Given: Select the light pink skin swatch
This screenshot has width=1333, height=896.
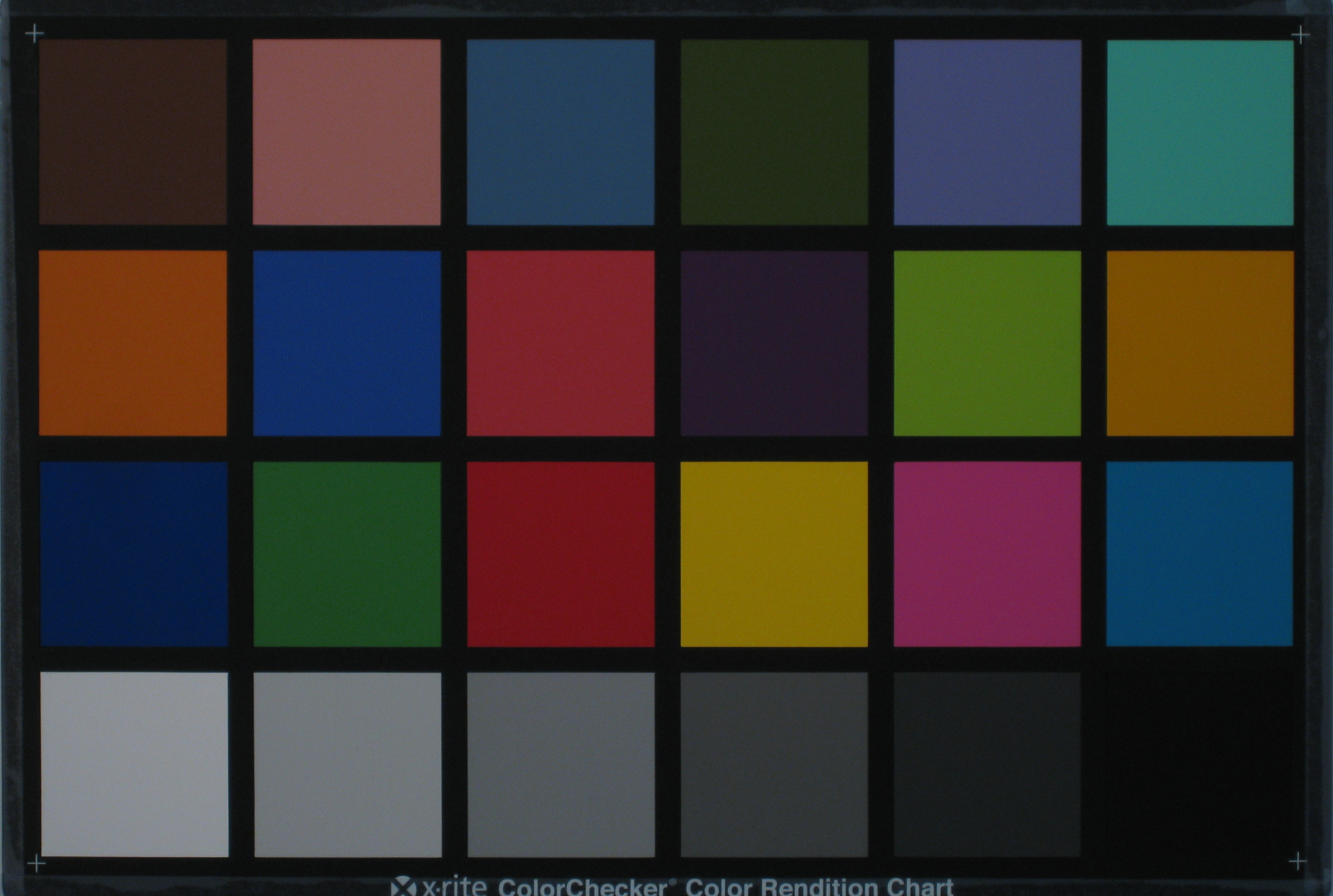Looking at the screenshot, I should click(x=346, y=132).
